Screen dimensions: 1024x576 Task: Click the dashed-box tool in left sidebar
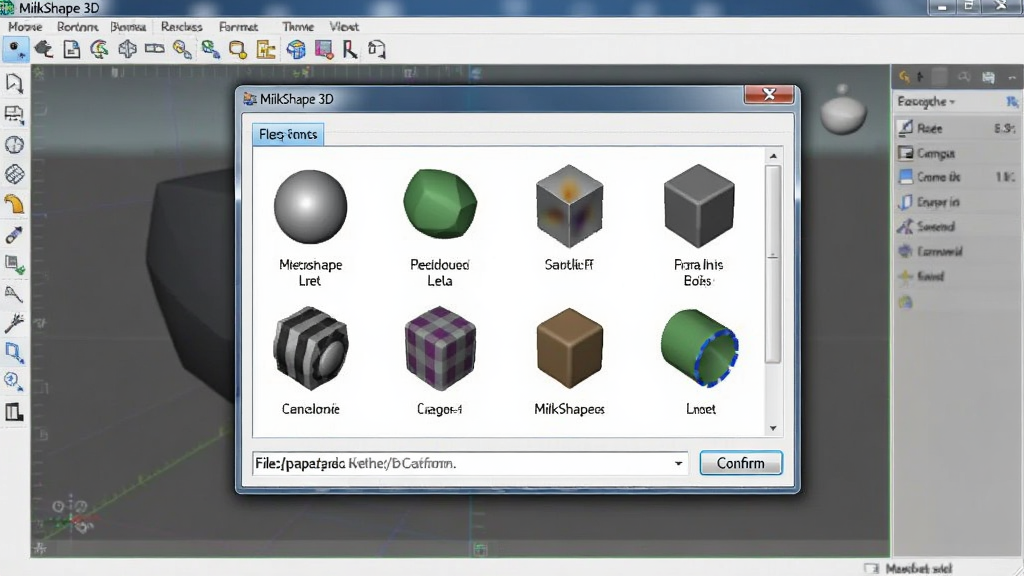click(x=14, y=114)
